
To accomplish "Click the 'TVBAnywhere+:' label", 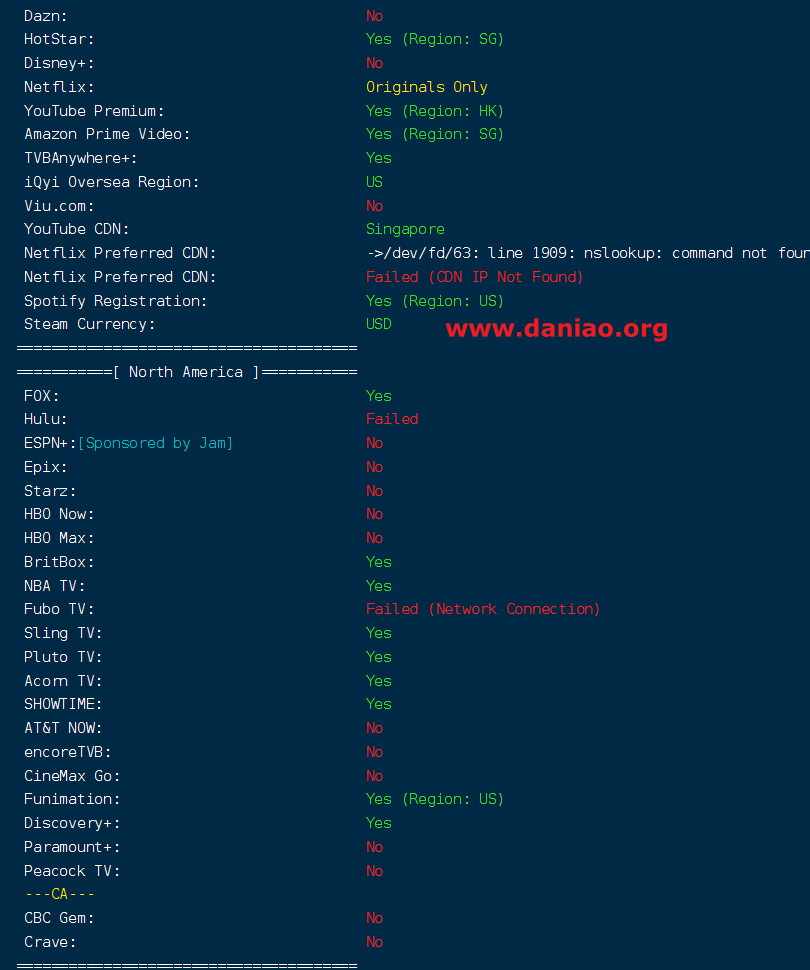I will point(80,158).
